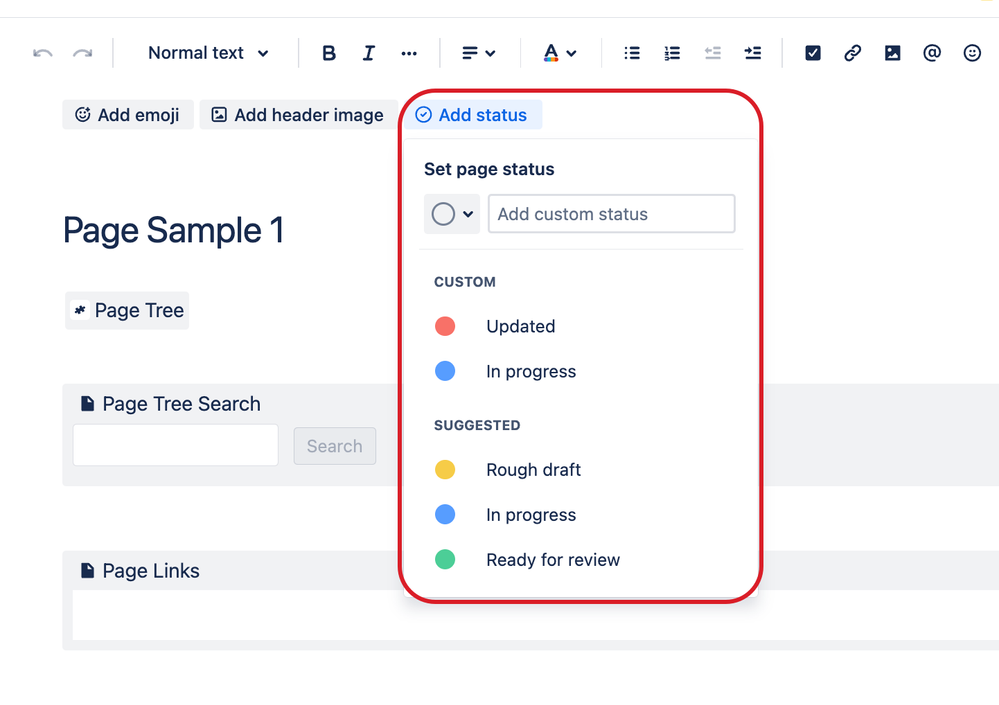Image resolution: width=999 pixels, height=705 pixels.
Task: Click Add header image button
Action: (298, 115)
